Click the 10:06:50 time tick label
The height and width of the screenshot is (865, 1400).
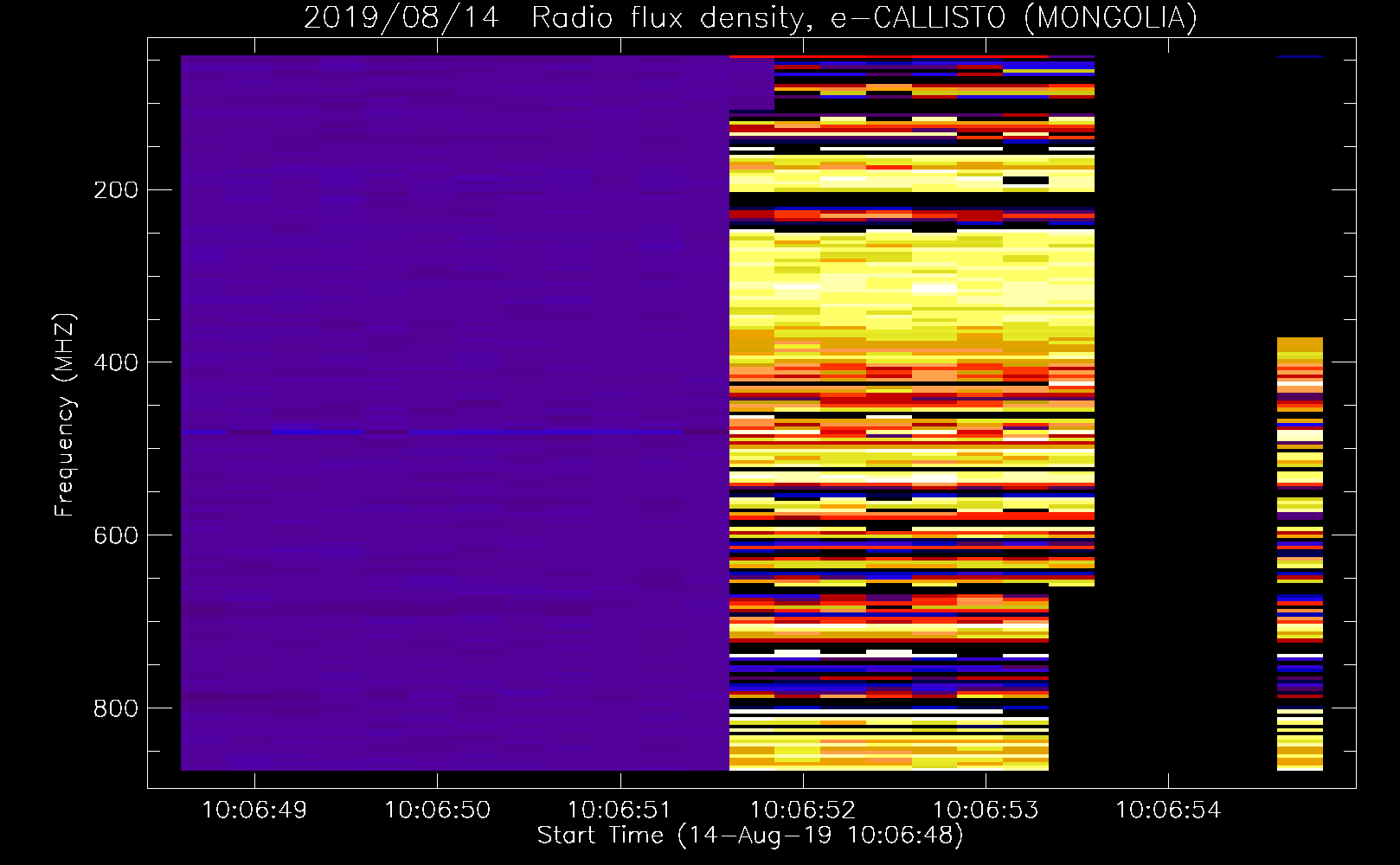pos(437,811)
